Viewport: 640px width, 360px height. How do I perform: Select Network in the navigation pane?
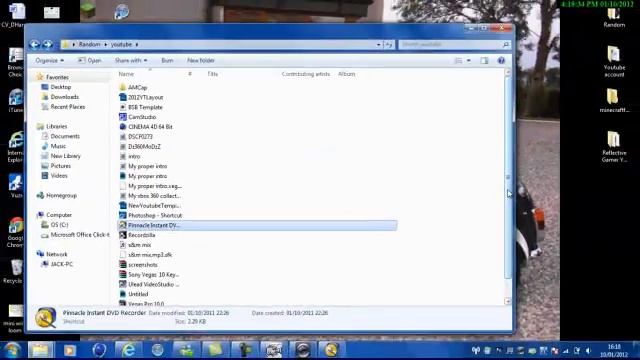coord(56,254)
